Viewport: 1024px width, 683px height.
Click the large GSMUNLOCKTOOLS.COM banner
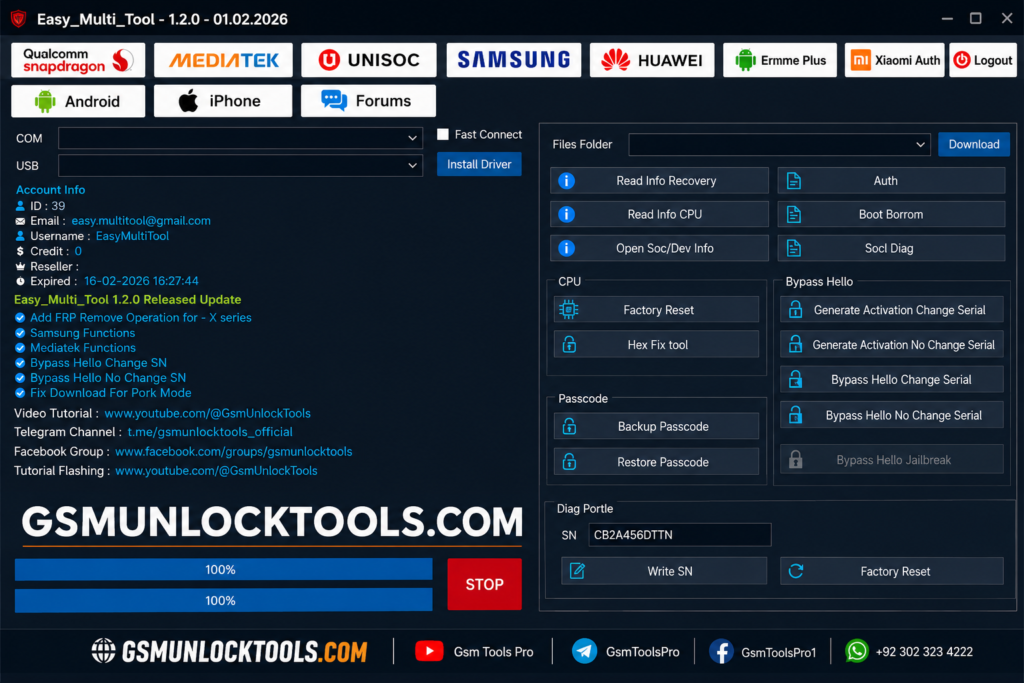(272, 522)
